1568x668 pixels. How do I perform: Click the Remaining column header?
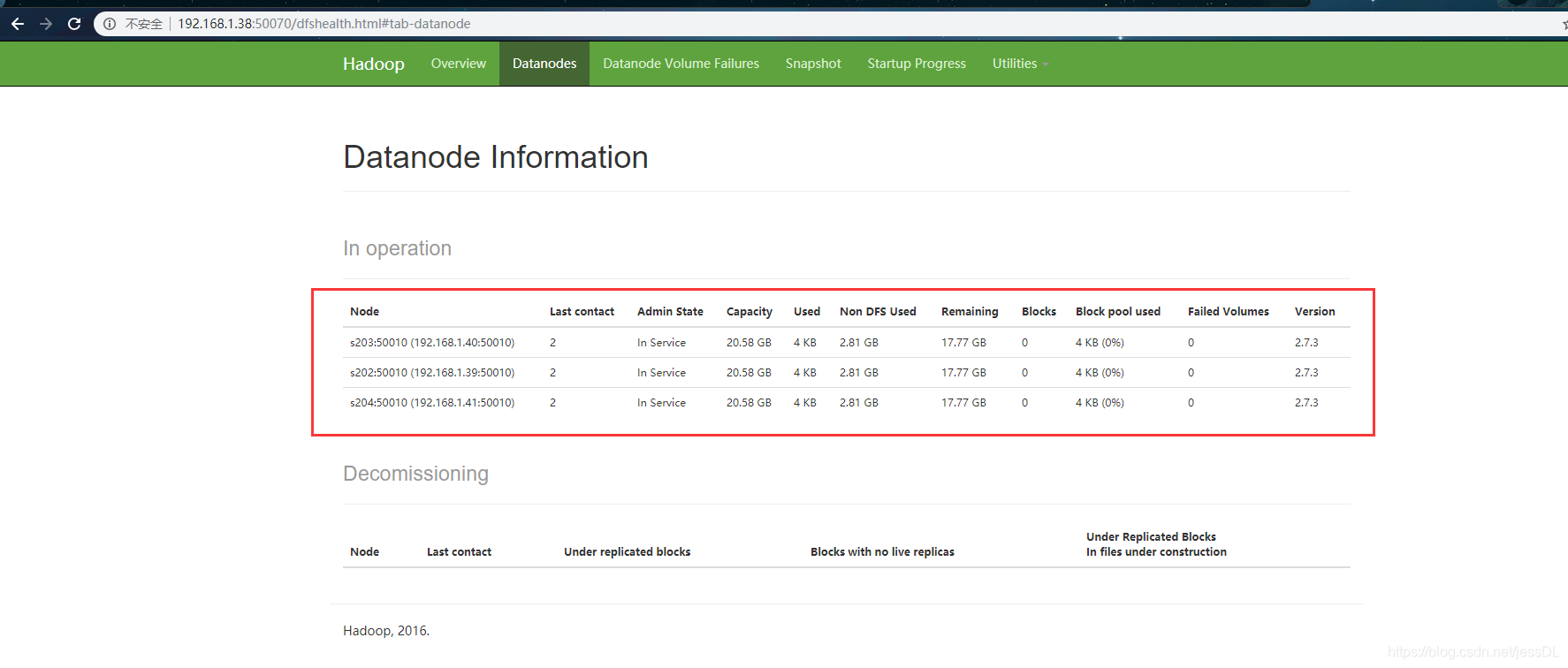click(x=970, y=312)
